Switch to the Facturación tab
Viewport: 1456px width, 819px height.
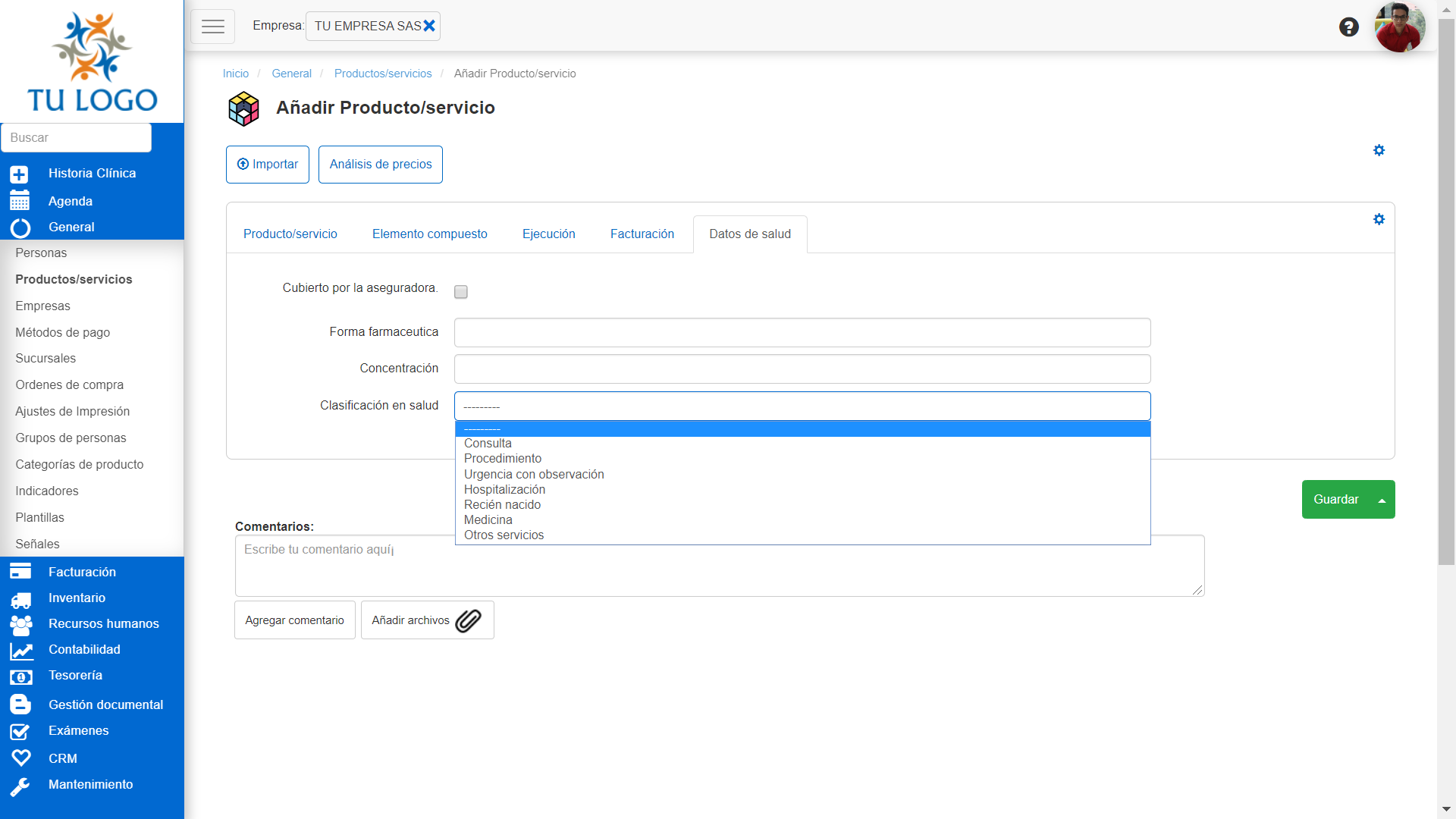642,234
